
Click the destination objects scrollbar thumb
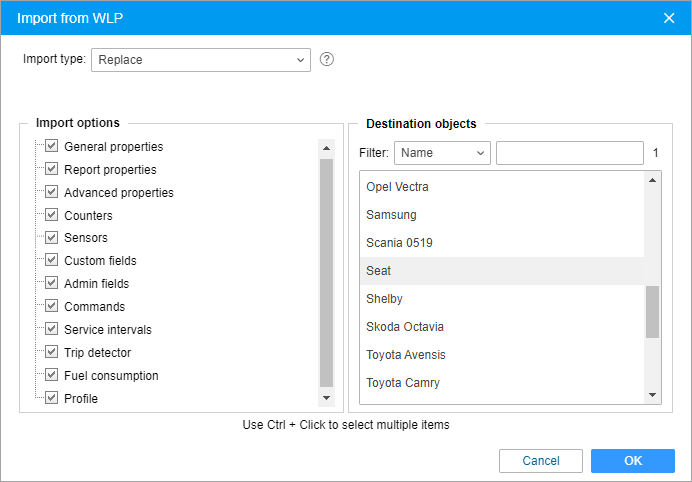click(x=652, y=312)
